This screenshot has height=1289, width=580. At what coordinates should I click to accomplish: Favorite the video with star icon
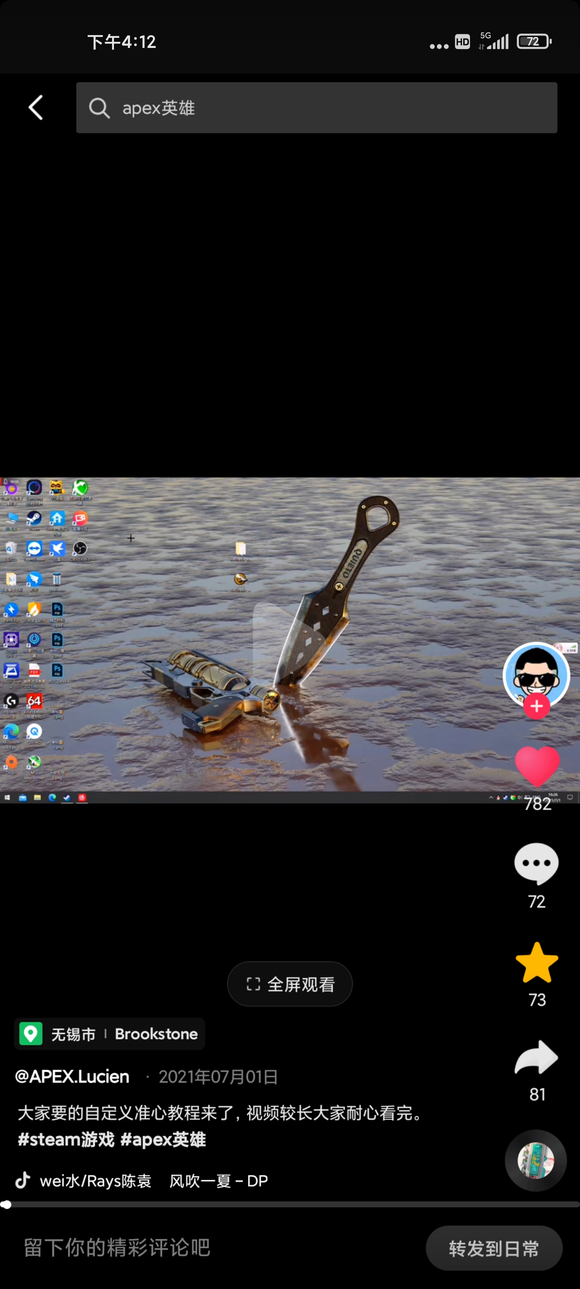coord(537,962)
